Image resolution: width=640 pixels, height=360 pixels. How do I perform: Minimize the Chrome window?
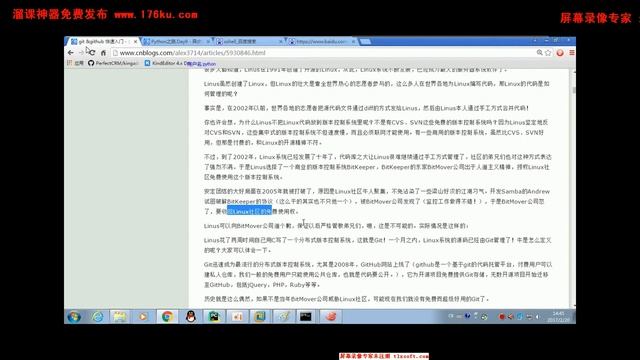pos(546,40)
